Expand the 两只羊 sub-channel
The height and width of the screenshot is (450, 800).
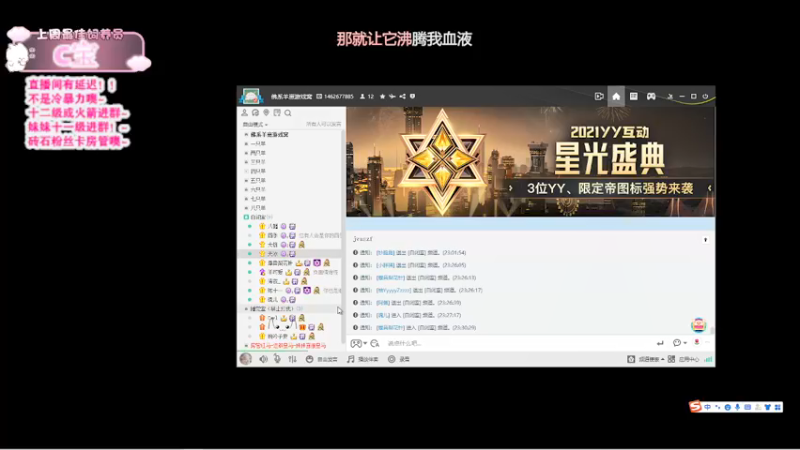pyautogui.click(x=246, y=153)
